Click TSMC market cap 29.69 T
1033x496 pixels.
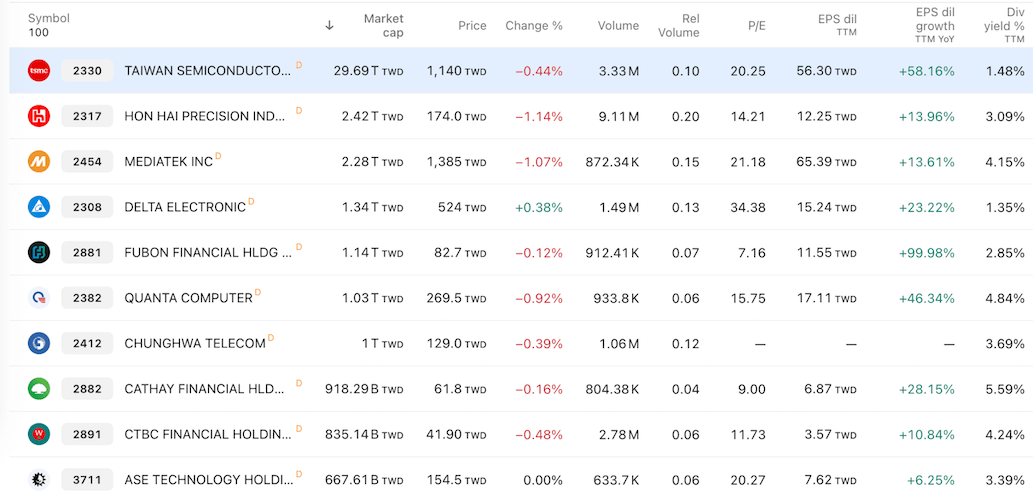tap(368, 70)
